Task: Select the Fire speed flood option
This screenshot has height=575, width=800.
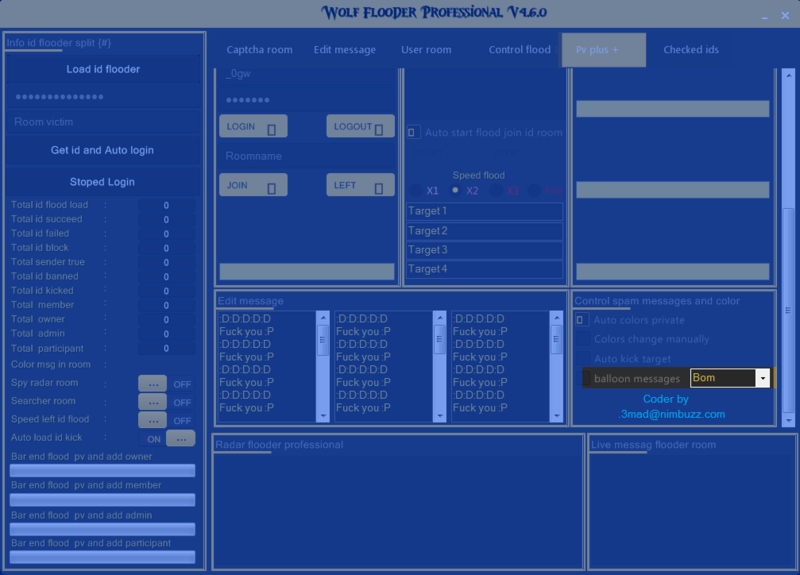Action: pos(534,191)
